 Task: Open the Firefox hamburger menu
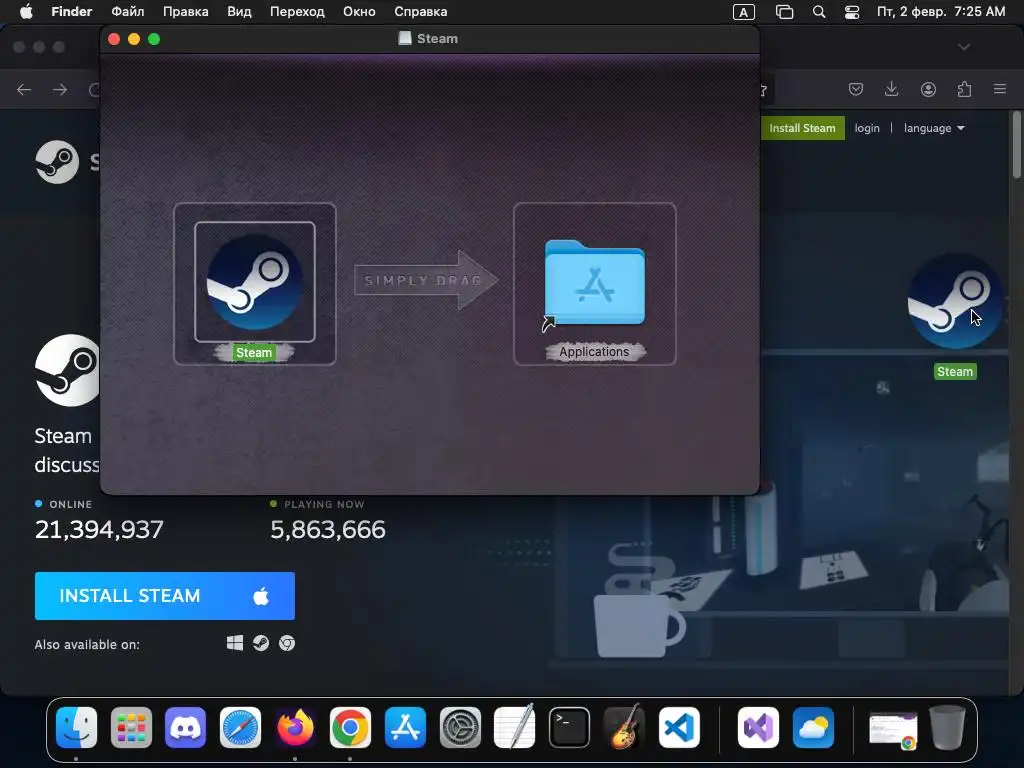tap(1000, 89)
